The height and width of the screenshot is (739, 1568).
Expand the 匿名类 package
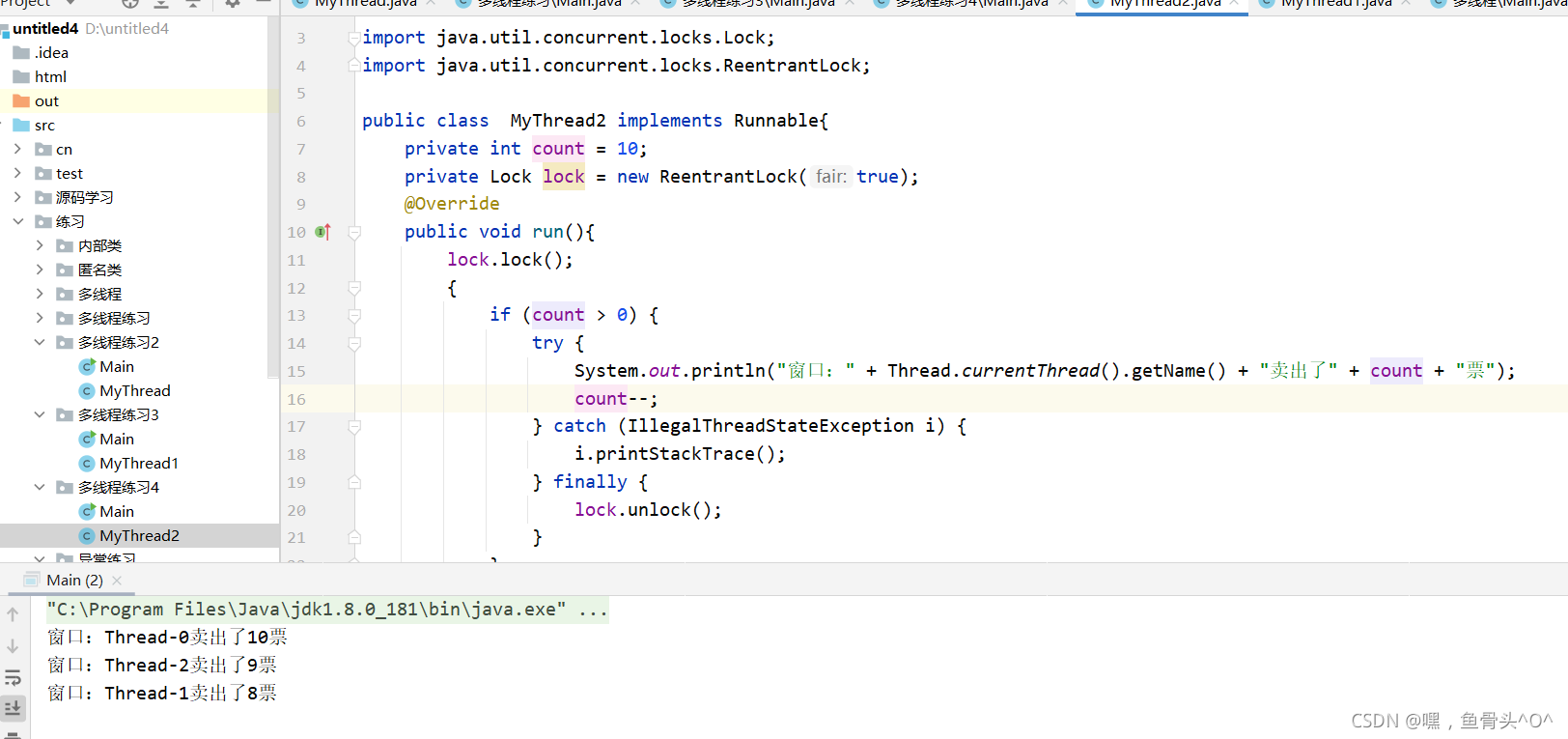tap(40, 270)
